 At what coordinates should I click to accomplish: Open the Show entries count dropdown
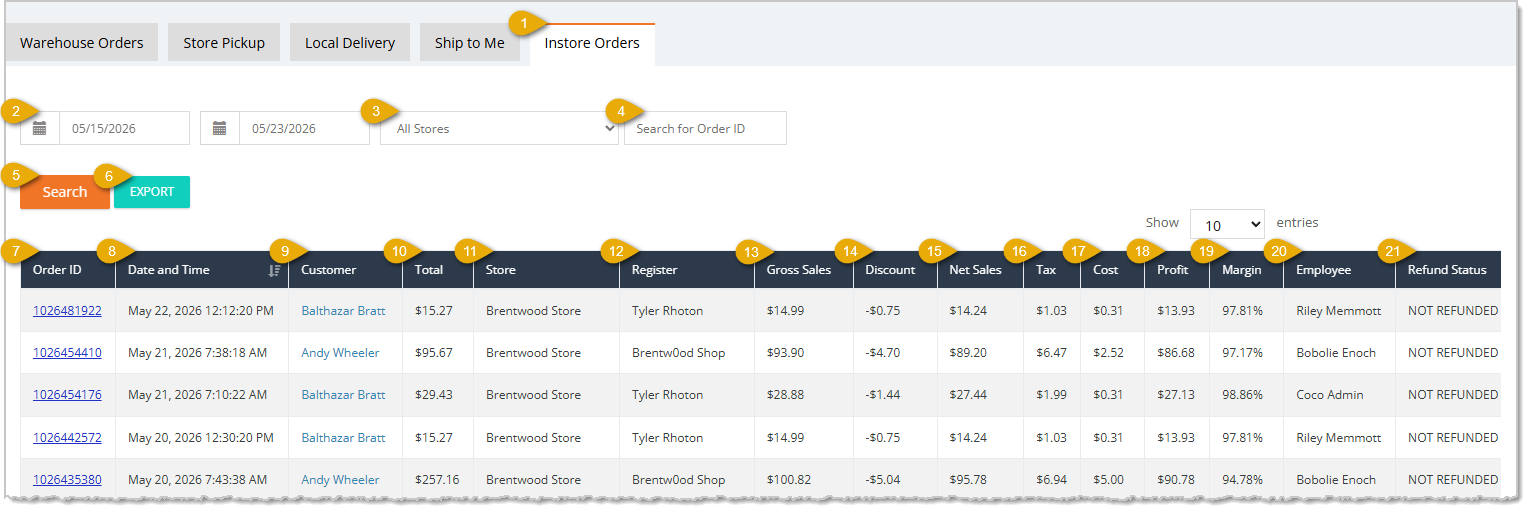click(1227, 224)
